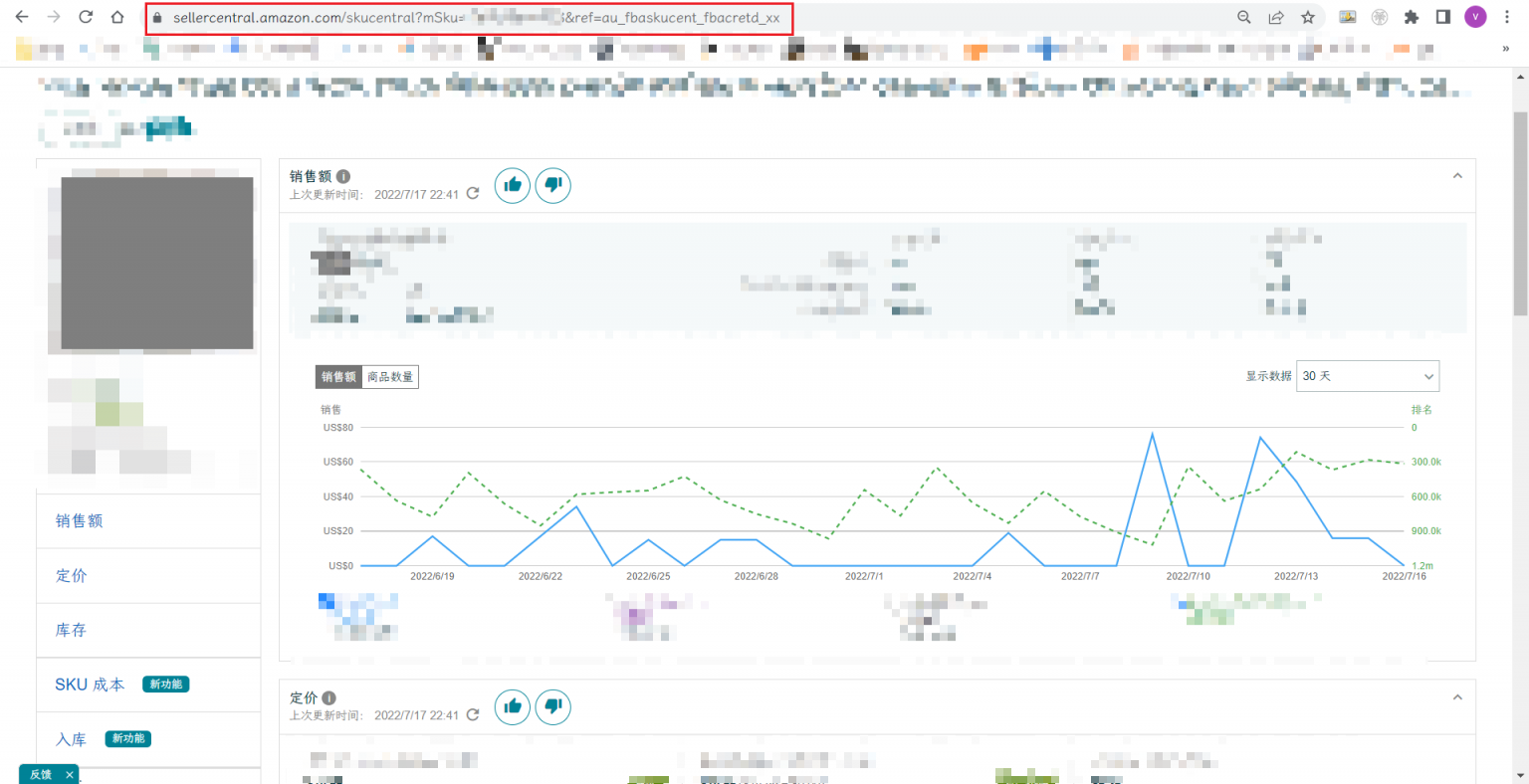Click the 2022/7/10 date label on chart

click(1189, 576)
